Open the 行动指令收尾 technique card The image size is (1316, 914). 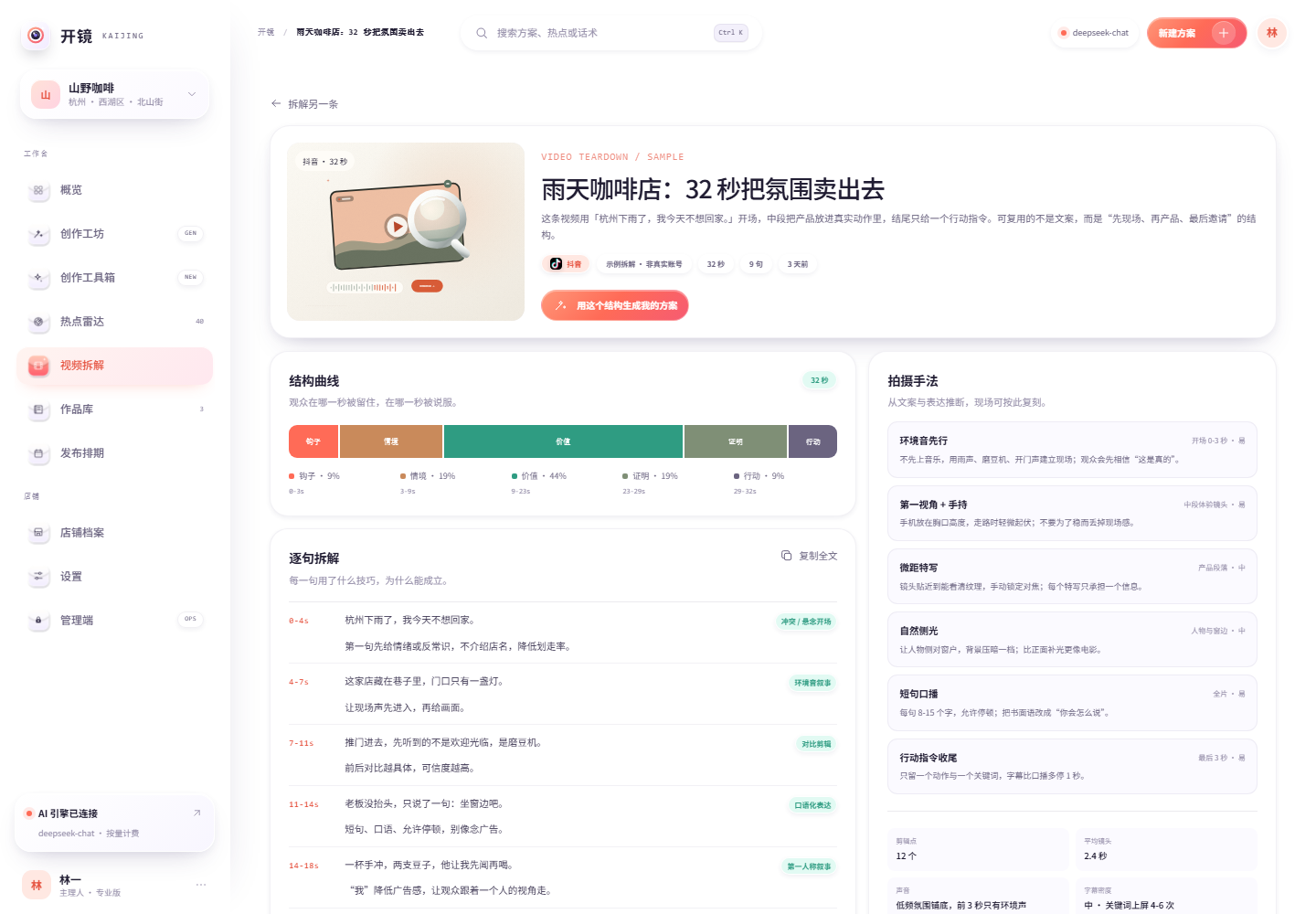click(1072, 767)
